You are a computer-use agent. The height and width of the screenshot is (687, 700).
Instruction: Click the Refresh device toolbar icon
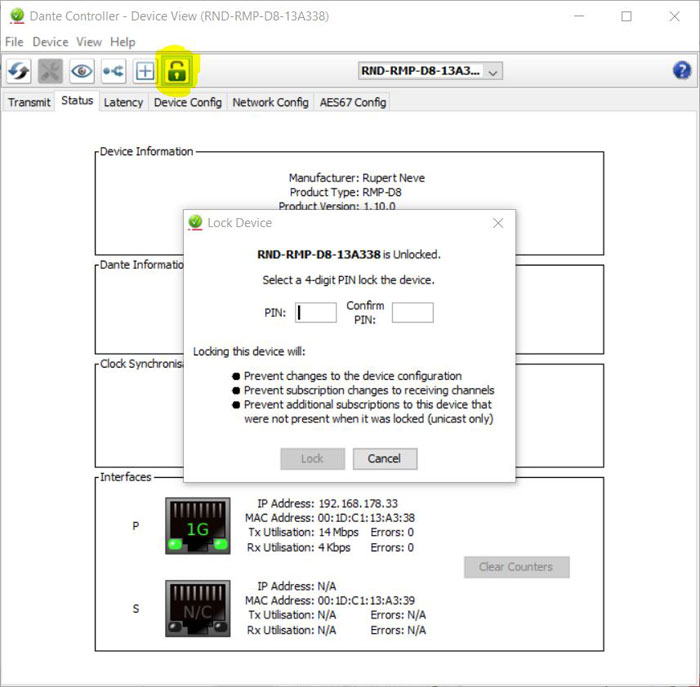19,71
